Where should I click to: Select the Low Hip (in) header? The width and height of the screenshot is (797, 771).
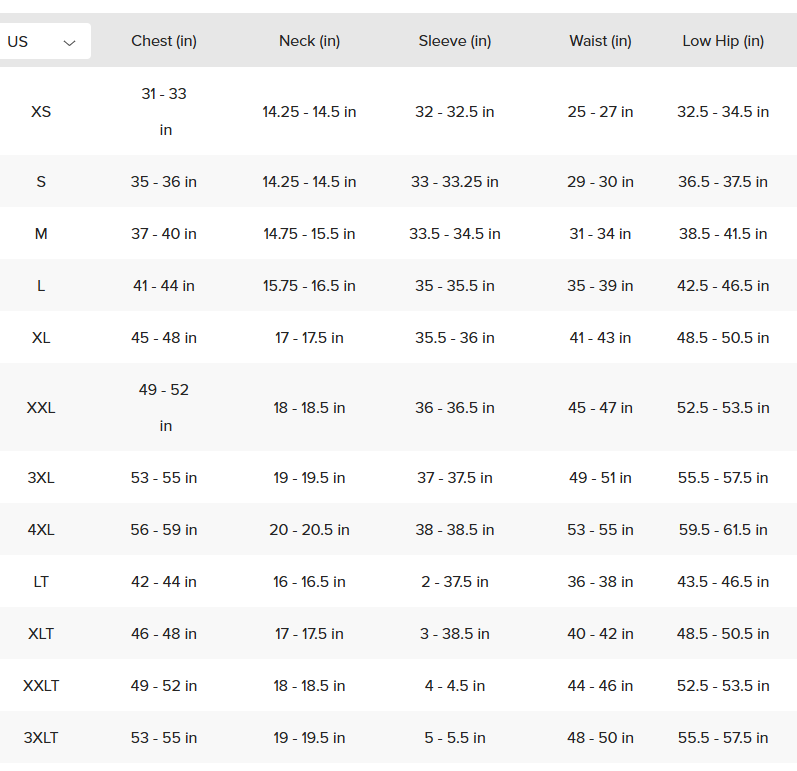(x=723, y=41)
